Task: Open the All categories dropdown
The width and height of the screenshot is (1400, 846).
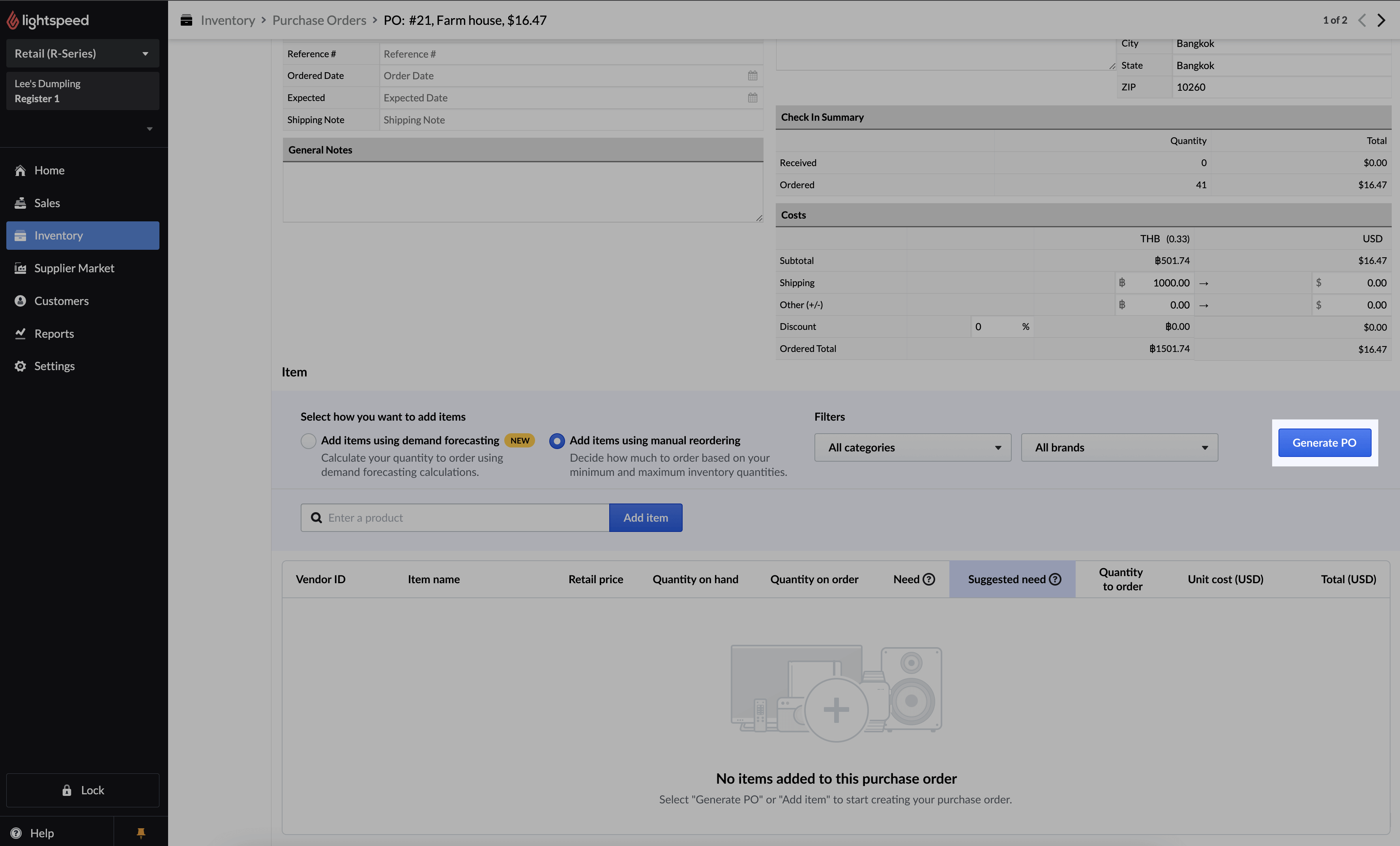Action: 912,447
